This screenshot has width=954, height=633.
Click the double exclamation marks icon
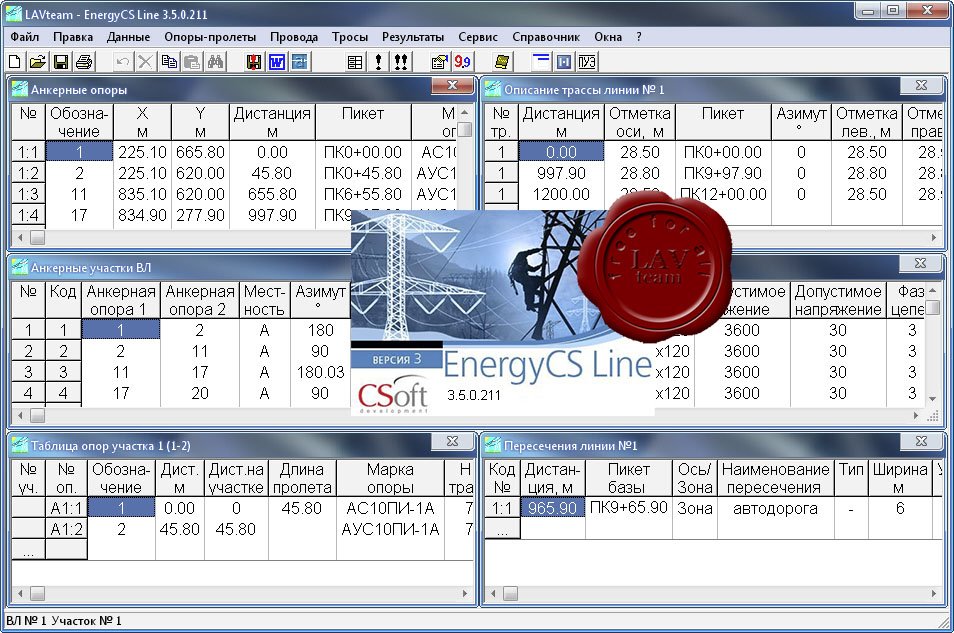401,61
